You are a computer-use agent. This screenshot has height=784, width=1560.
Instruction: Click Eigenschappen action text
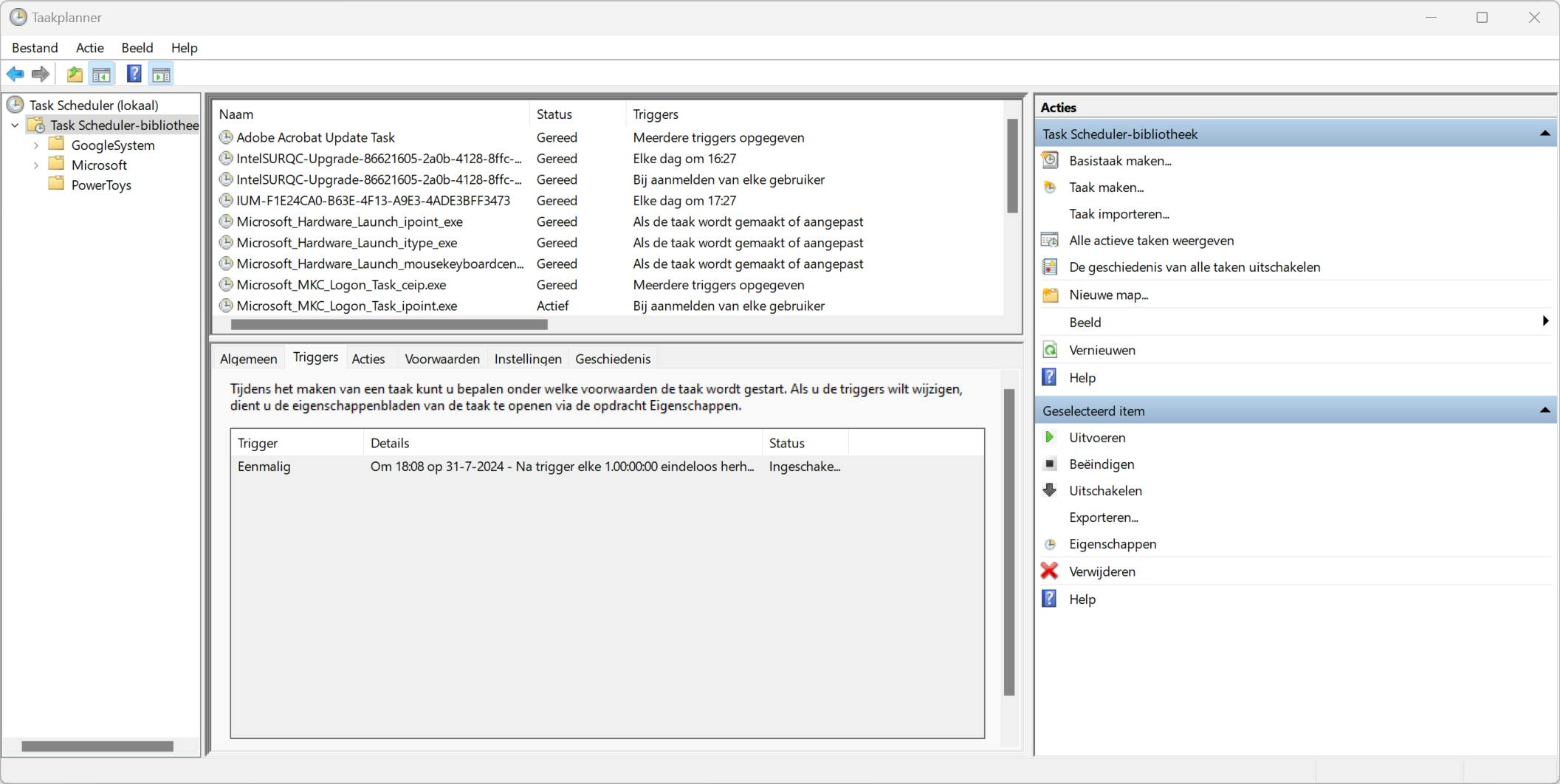click(1113, 544)
